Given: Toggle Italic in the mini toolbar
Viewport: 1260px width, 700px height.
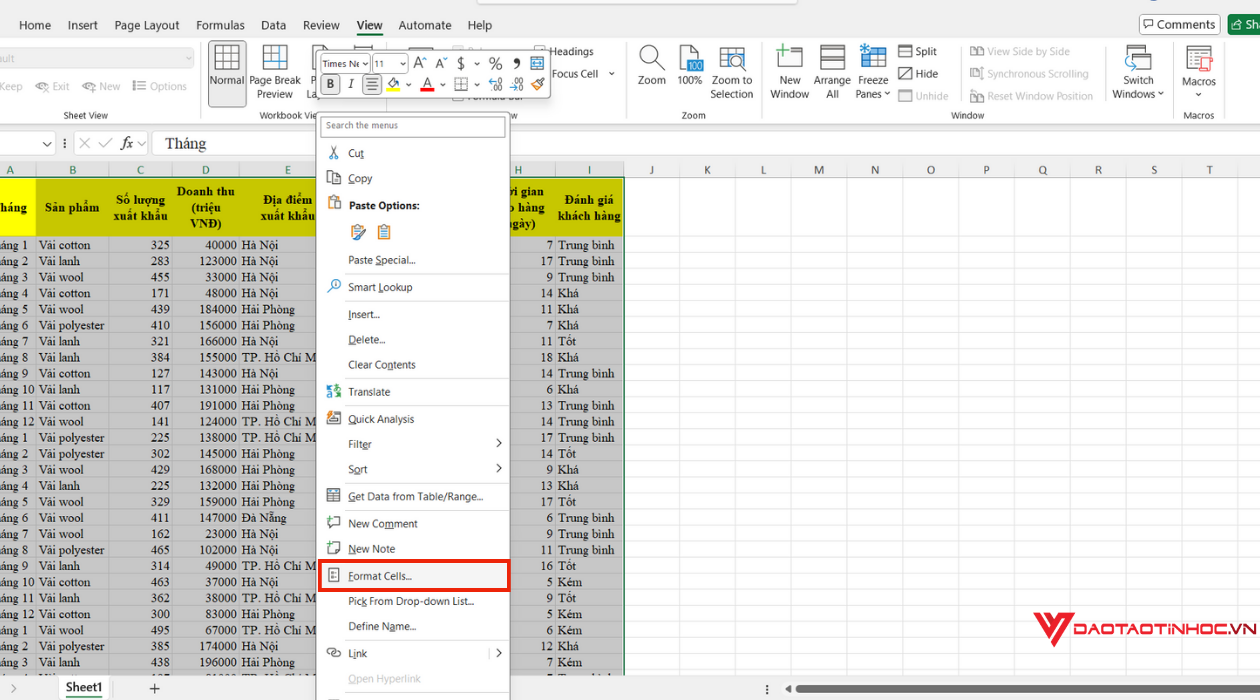Looking at the screenshot, I should coord(351,85).
